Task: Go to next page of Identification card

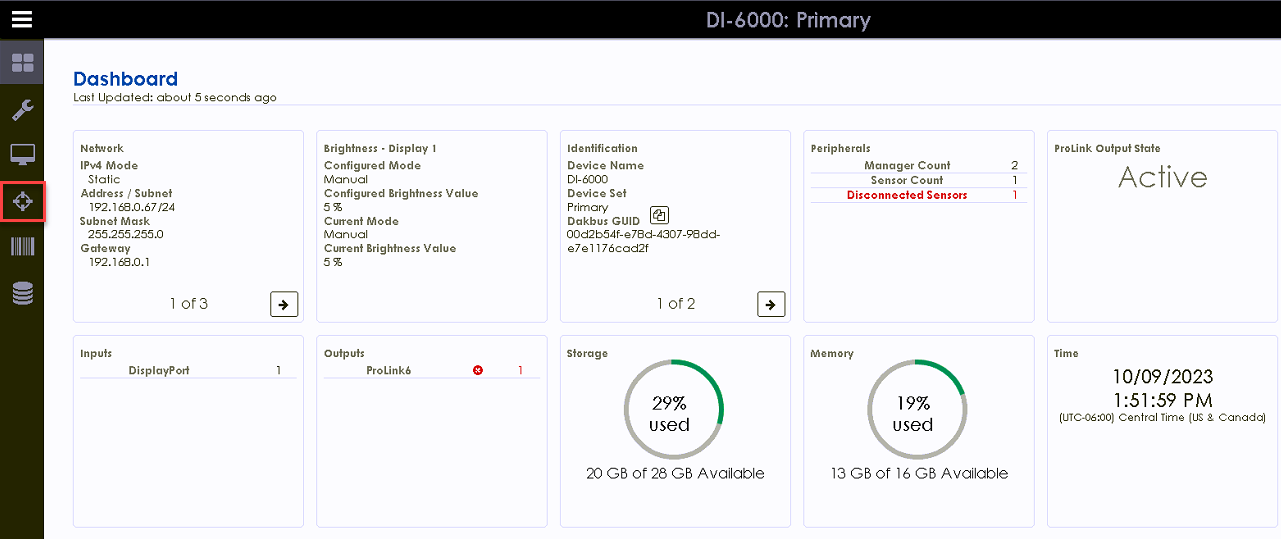Action: pyautogui.click(x=771, y=304)
